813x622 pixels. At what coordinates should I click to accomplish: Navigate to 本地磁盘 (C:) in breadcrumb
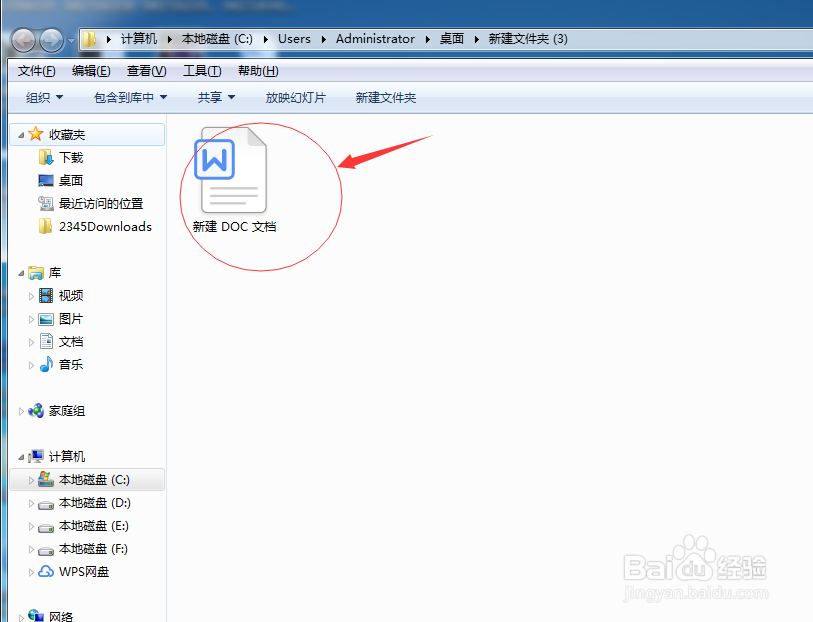(213, 39)
